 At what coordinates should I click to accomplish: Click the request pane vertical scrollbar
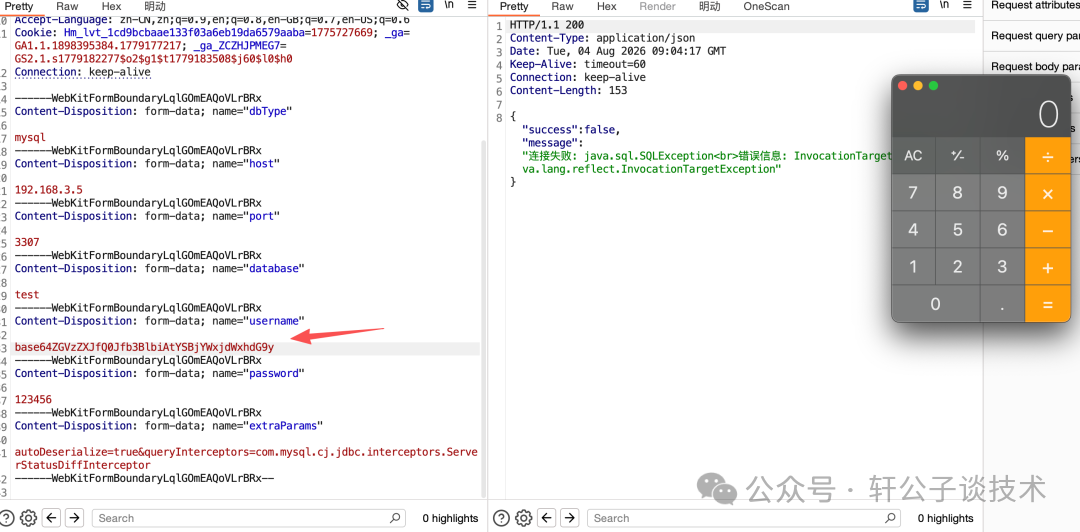[x=484, y=317]
